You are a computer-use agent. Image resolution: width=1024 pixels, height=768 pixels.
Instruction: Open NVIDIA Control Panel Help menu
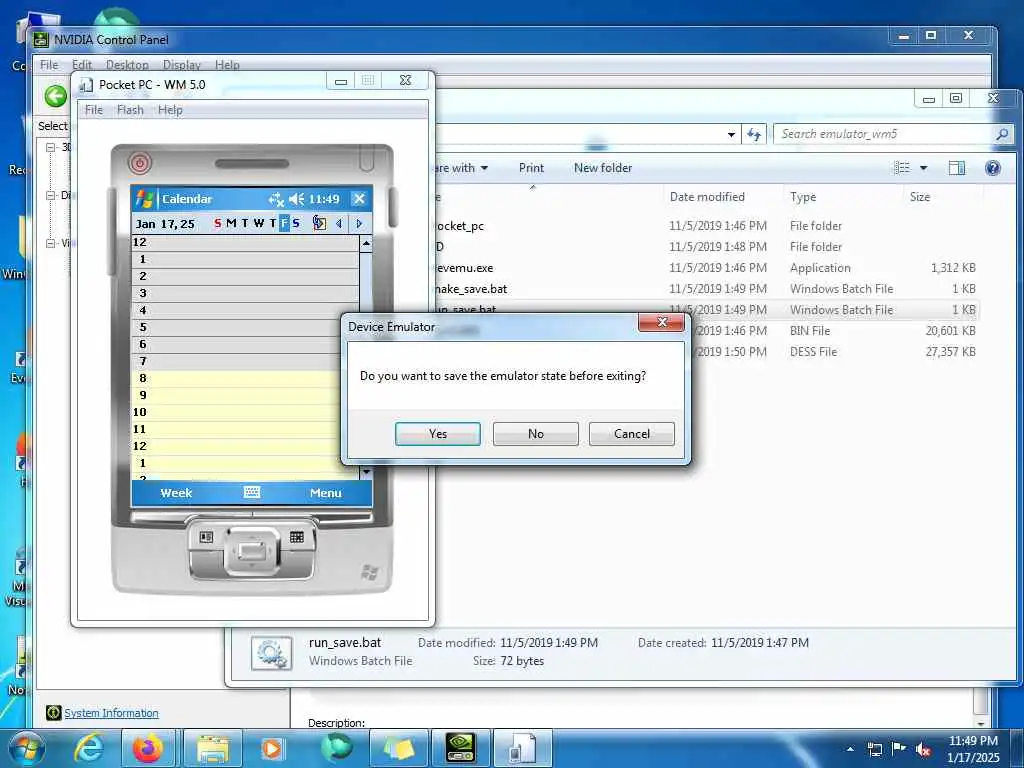tap(227, 65)
